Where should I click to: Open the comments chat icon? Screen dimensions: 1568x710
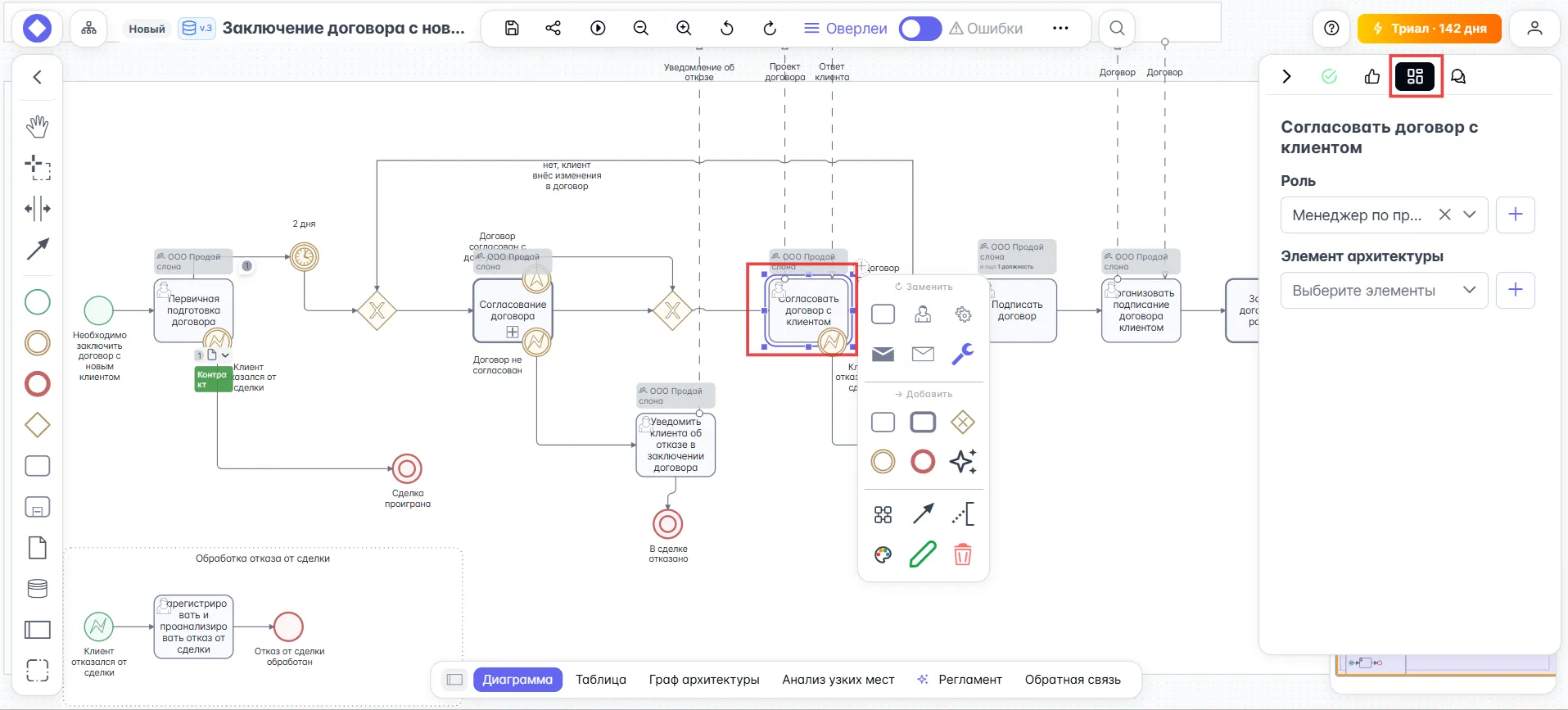click(1457, 76)
